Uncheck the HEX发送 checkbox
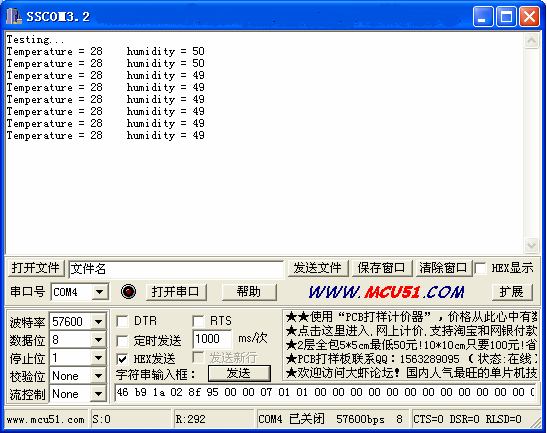The width and height of the screenshot is (547, 433). (122, 359)
